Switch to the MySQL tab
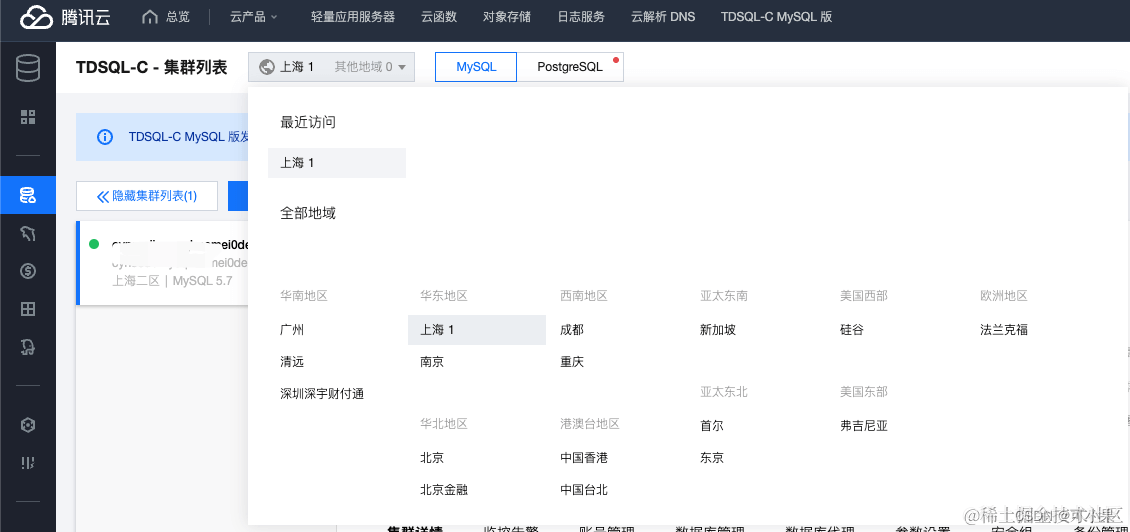 (476, 67)
